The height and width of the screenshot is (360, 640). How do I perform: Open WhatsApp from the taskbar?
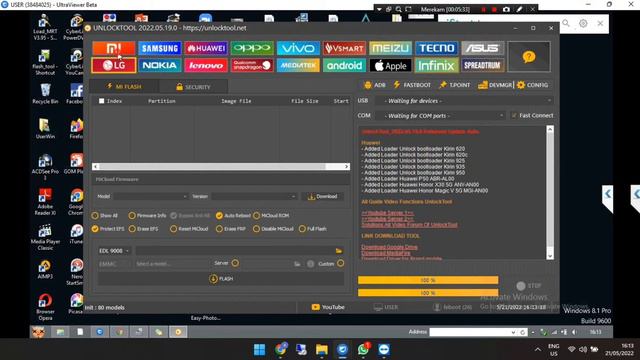click(363, 349)
